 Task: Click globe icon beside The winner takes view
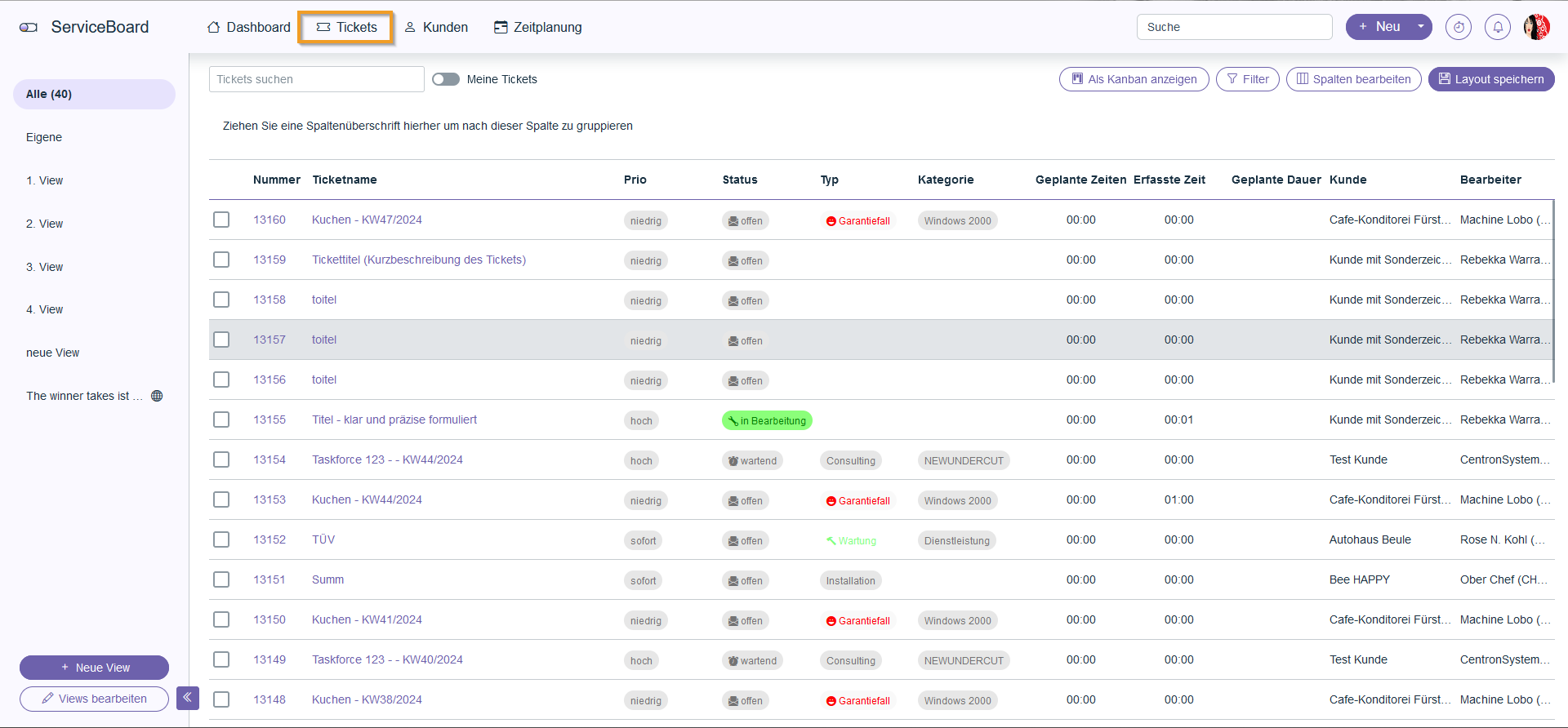tap(157, 396)
